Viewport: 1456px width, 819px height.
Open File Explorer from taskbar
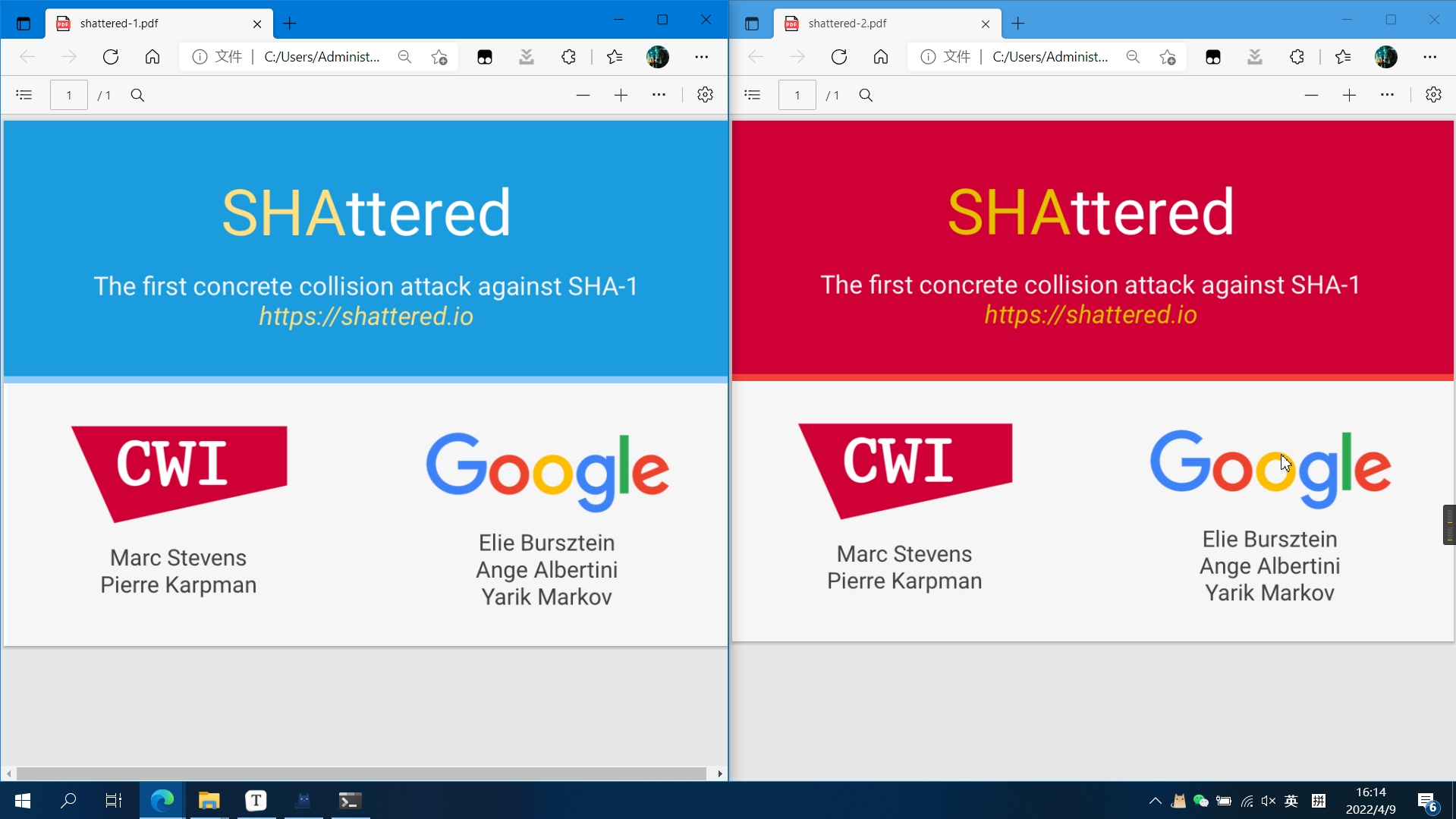coord(209,801)
